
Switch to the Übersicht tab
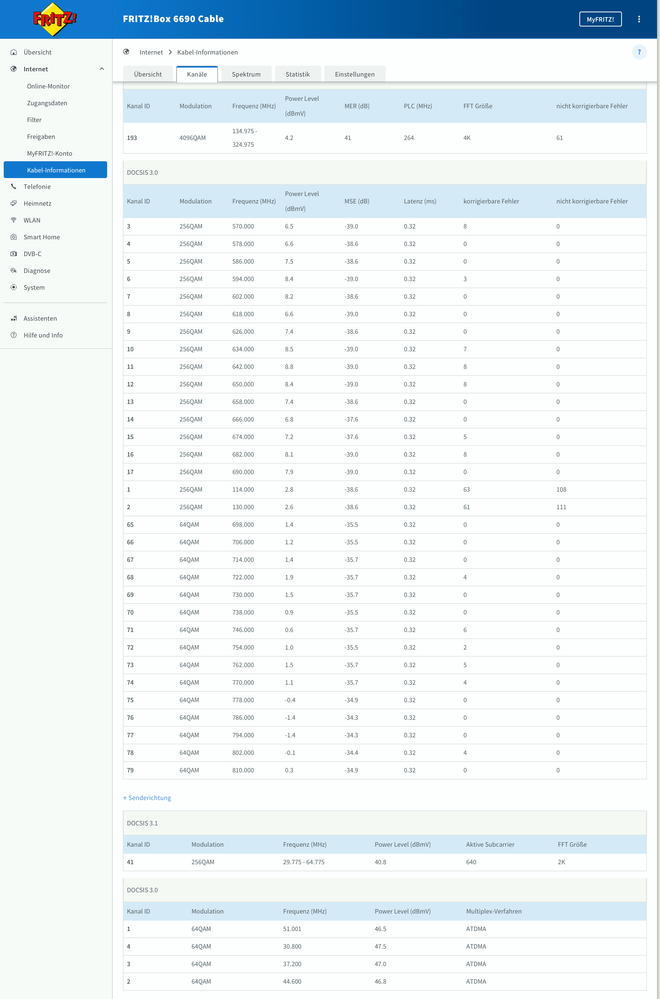coord(147,74)
